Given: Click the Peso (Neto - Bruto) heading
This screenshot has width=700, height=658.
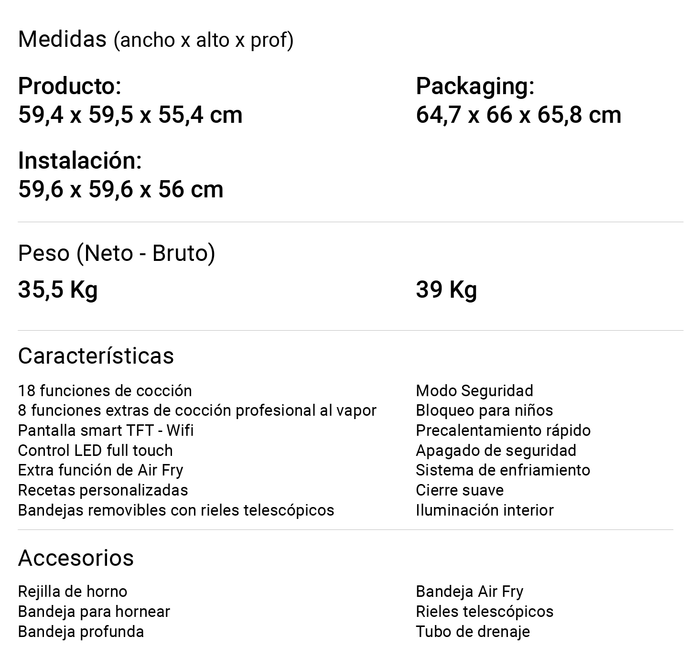Looking at the screenshot, I should 117,254.
